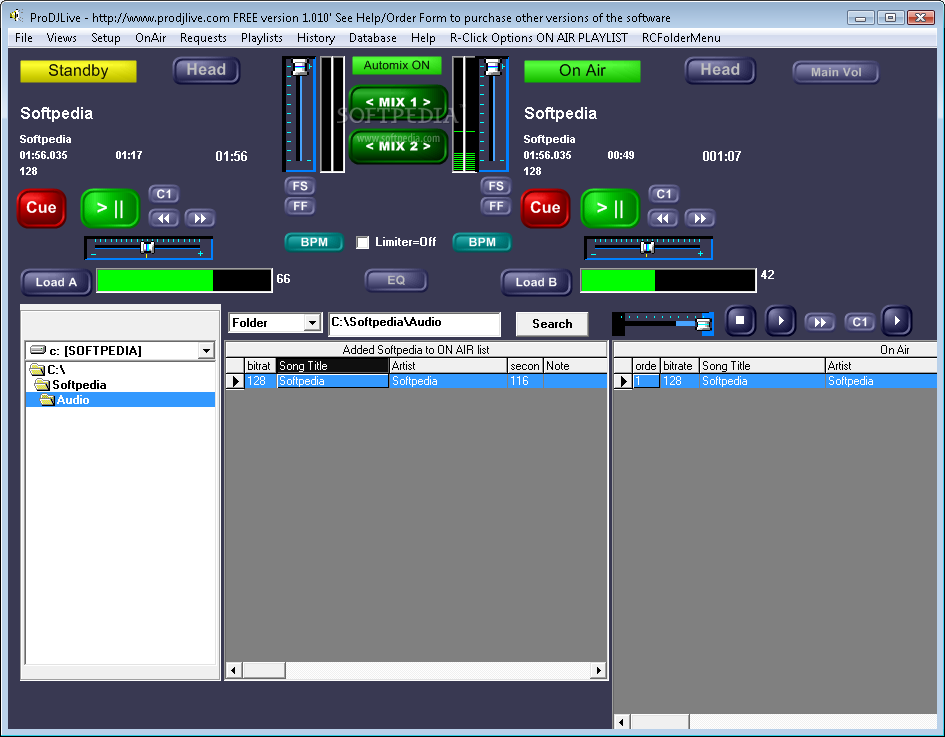
Task: Open the File menu
Action: [x=24, y=38]
